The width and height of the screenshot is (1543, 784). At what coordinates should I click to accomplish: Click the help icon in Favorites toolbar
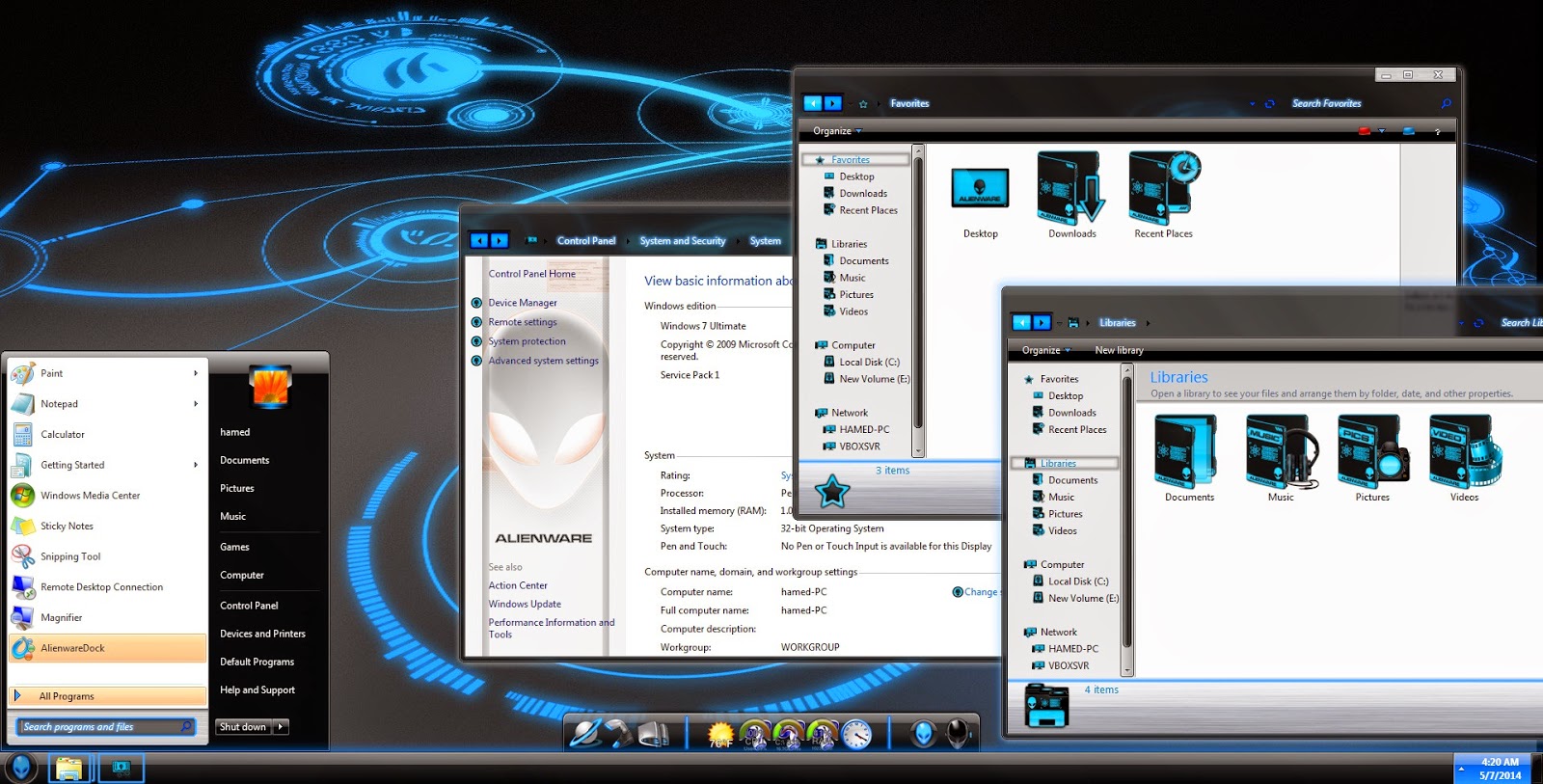tap(1437, 131)
